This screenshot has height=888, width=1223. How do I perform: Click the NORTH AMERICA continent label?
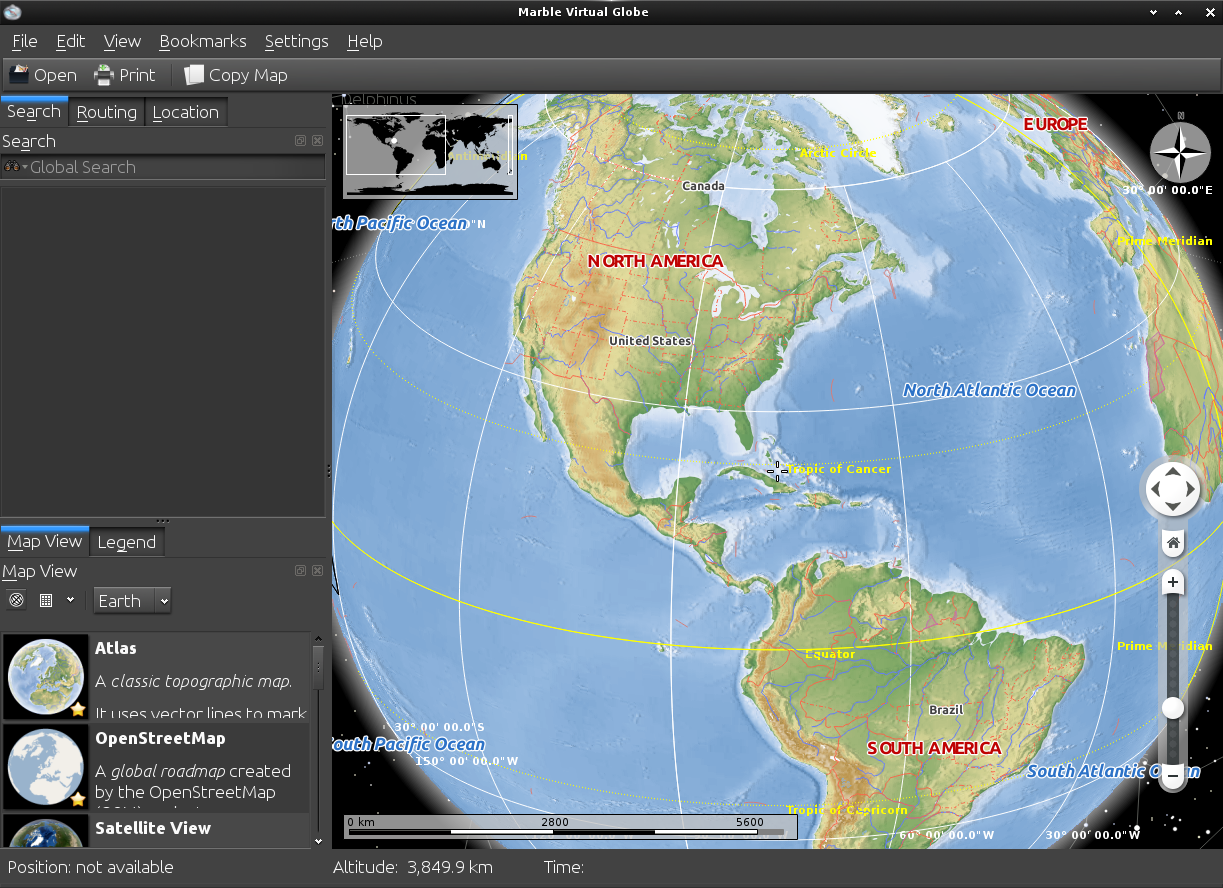(655, 261)
